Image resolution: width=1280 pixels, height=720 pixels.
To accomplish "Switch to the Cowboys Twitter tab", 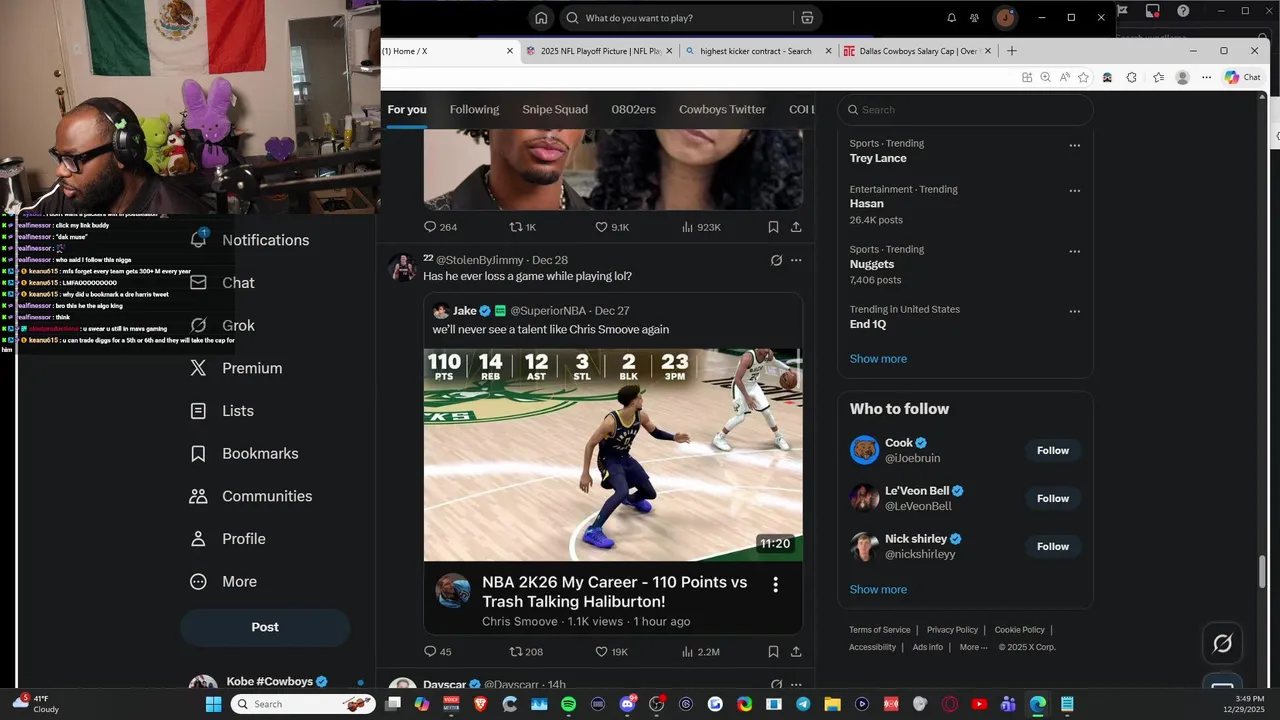I will point(722,109).
